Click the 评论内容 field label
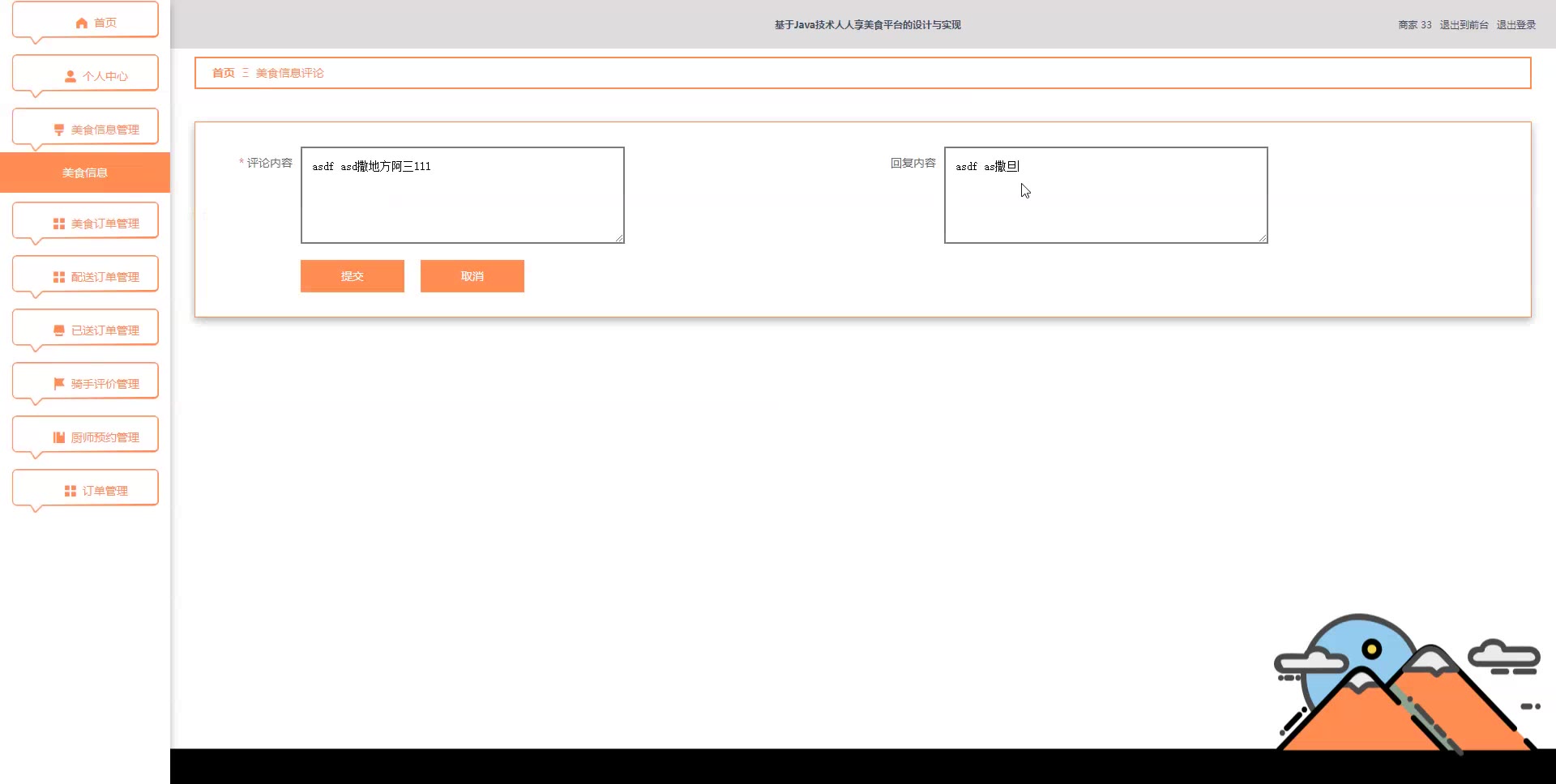The height and width of the screenshot is (784, 1556). [x=270, y=163]
